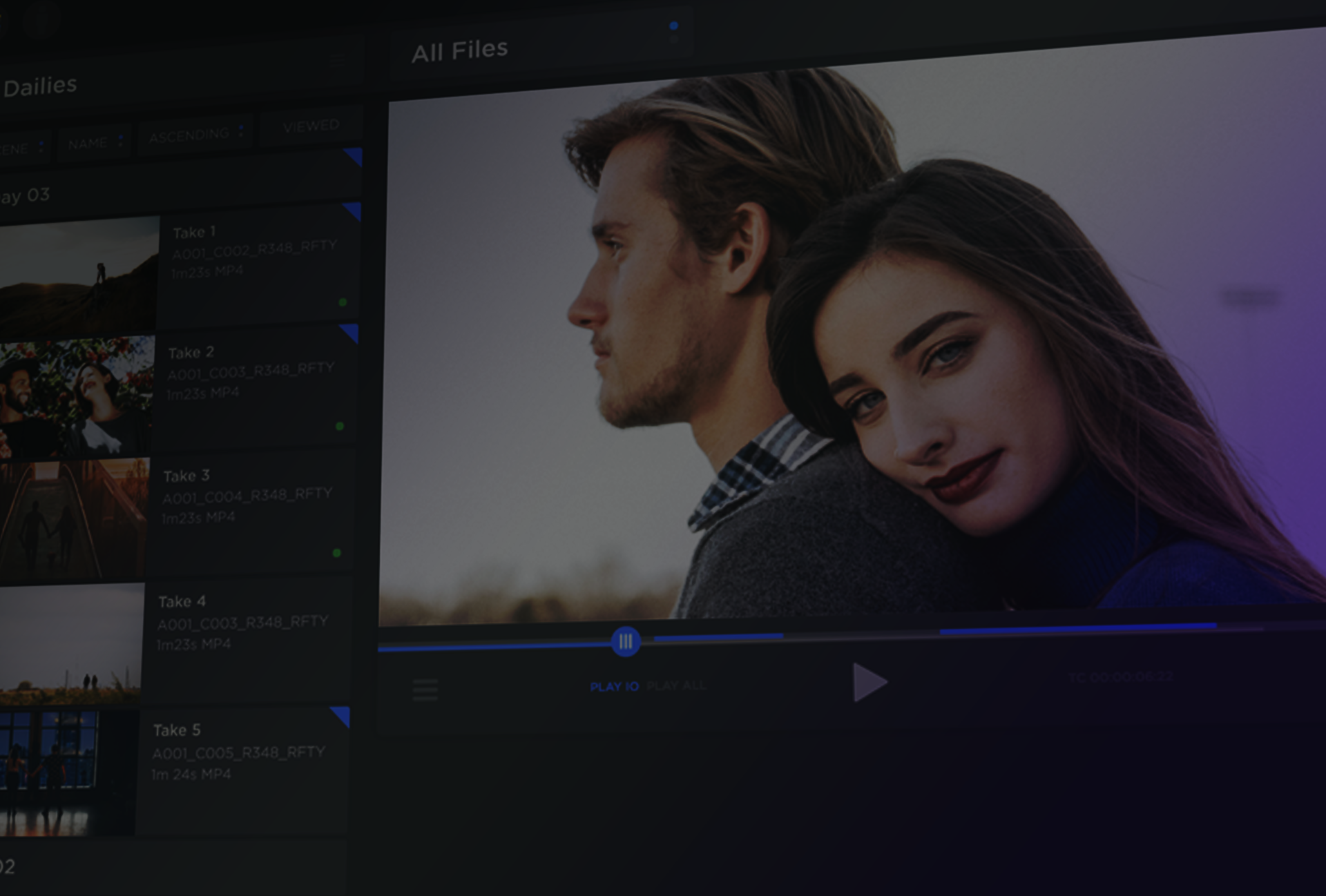Screen dimensions: 1326x896
Task: Select the PLAY IO mode
Action: point(614,687)
